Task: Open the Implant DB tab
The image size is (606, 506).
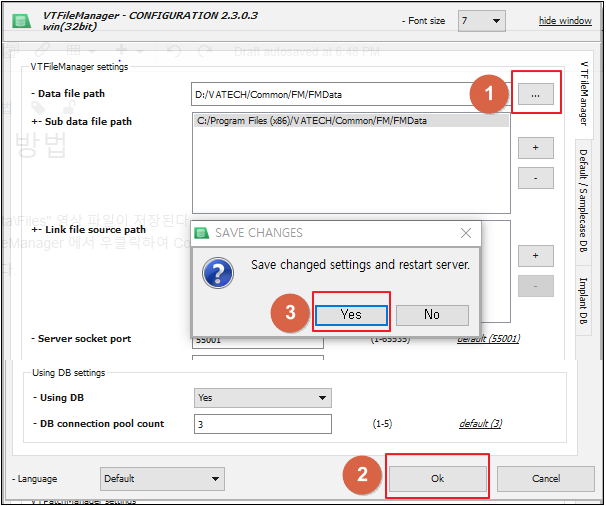Action: pos(584,301)
